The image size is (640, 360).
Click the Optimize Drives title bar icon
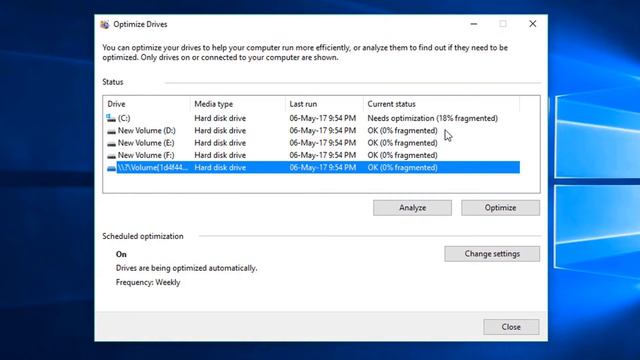105,24
